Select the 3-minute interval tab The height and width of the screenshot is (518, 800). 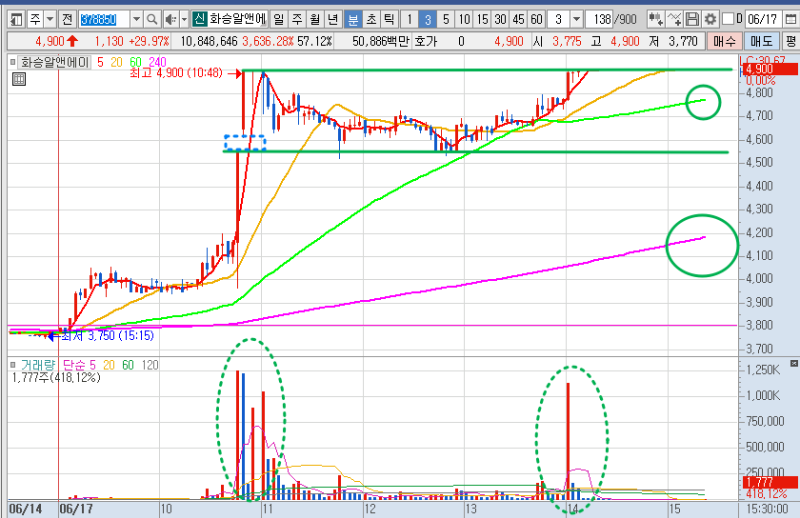pyautogui.click(x=428, y=19)
